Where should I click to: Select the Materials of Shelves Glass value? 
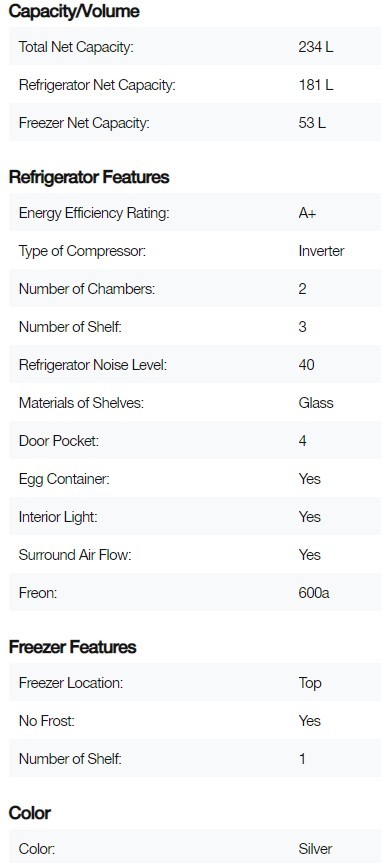[x=315, y=403]
